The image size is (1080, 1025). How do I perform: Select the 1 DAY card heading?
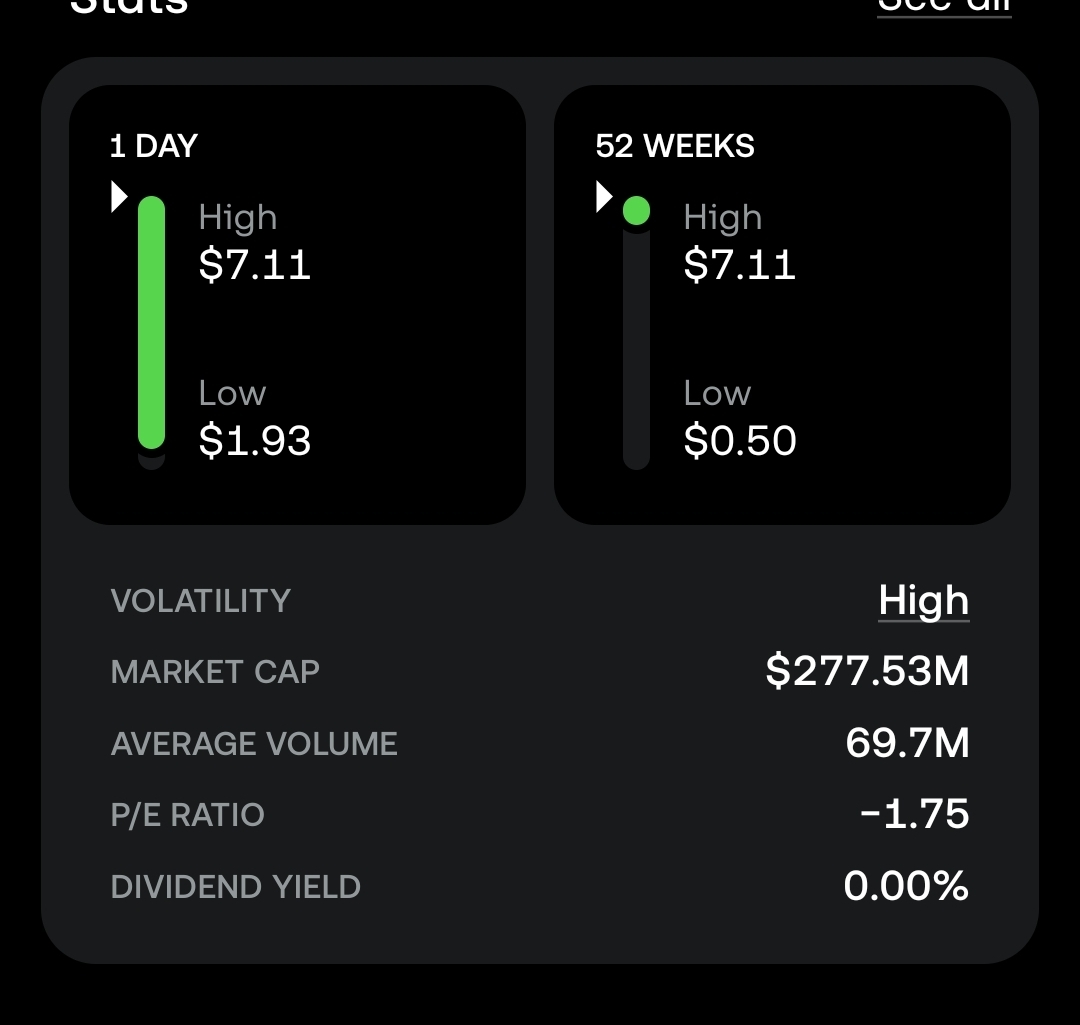point(154,146)
